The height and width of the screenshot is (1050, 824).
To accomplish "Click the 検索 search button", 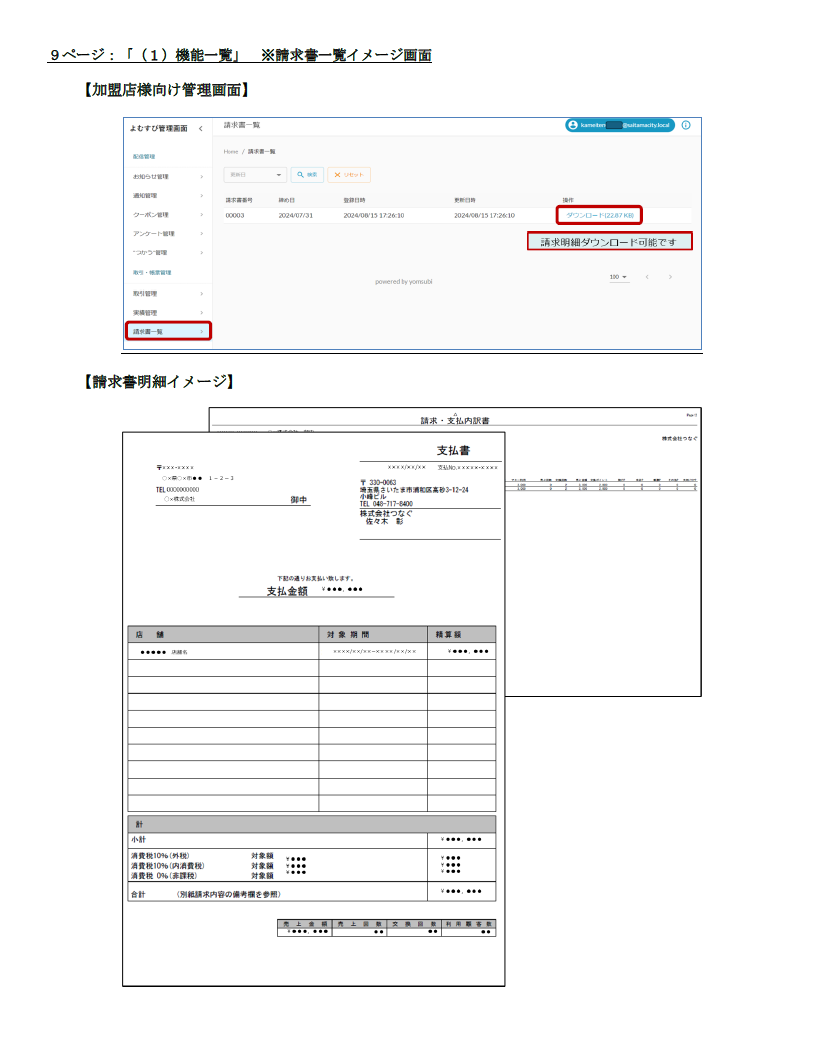I will (308, 175).
